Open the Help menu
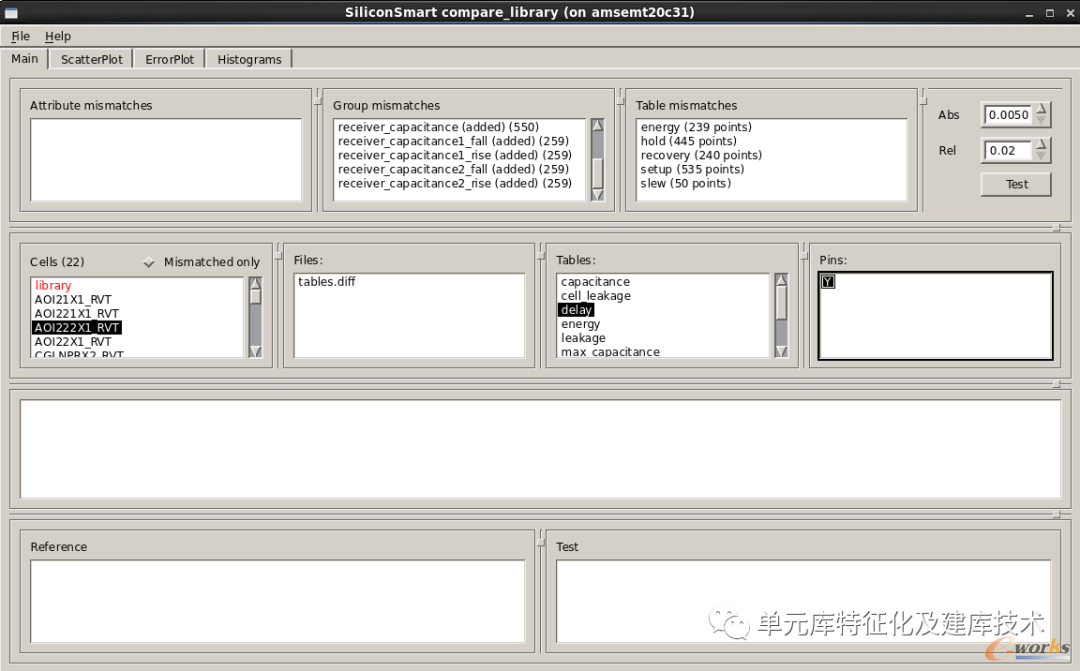Viewport: 1080px width, 671px height. coord(58,37)
